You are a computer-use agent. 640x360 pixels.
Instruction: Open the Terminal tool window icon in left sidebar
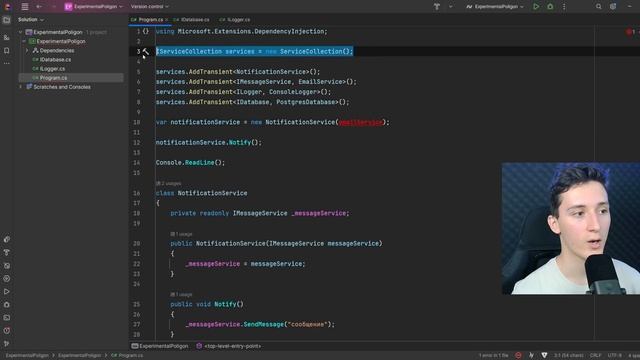(7, 318)
